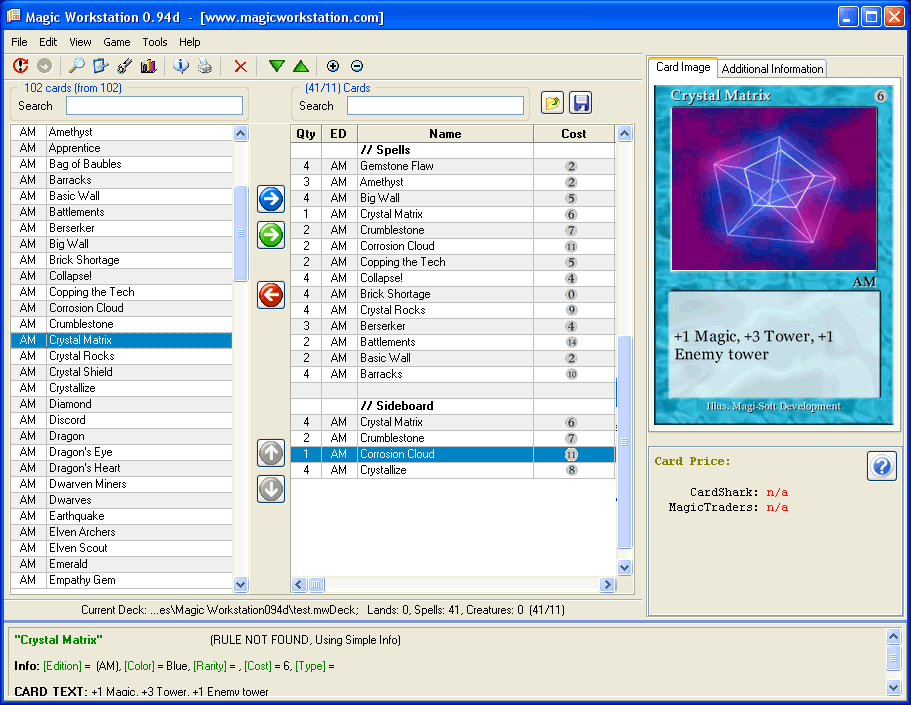The width and height of the screenshot is (911, 705).
Task: Click the blue question mark price help icon
Action: coord(882,466)
